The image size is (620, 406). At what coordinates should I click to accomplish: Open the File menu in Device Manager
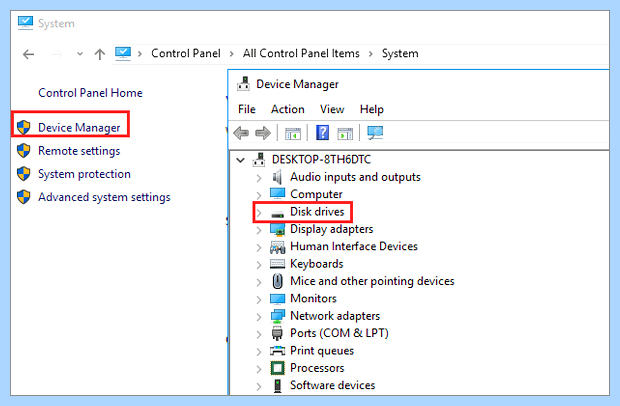[x=247, y=109]
